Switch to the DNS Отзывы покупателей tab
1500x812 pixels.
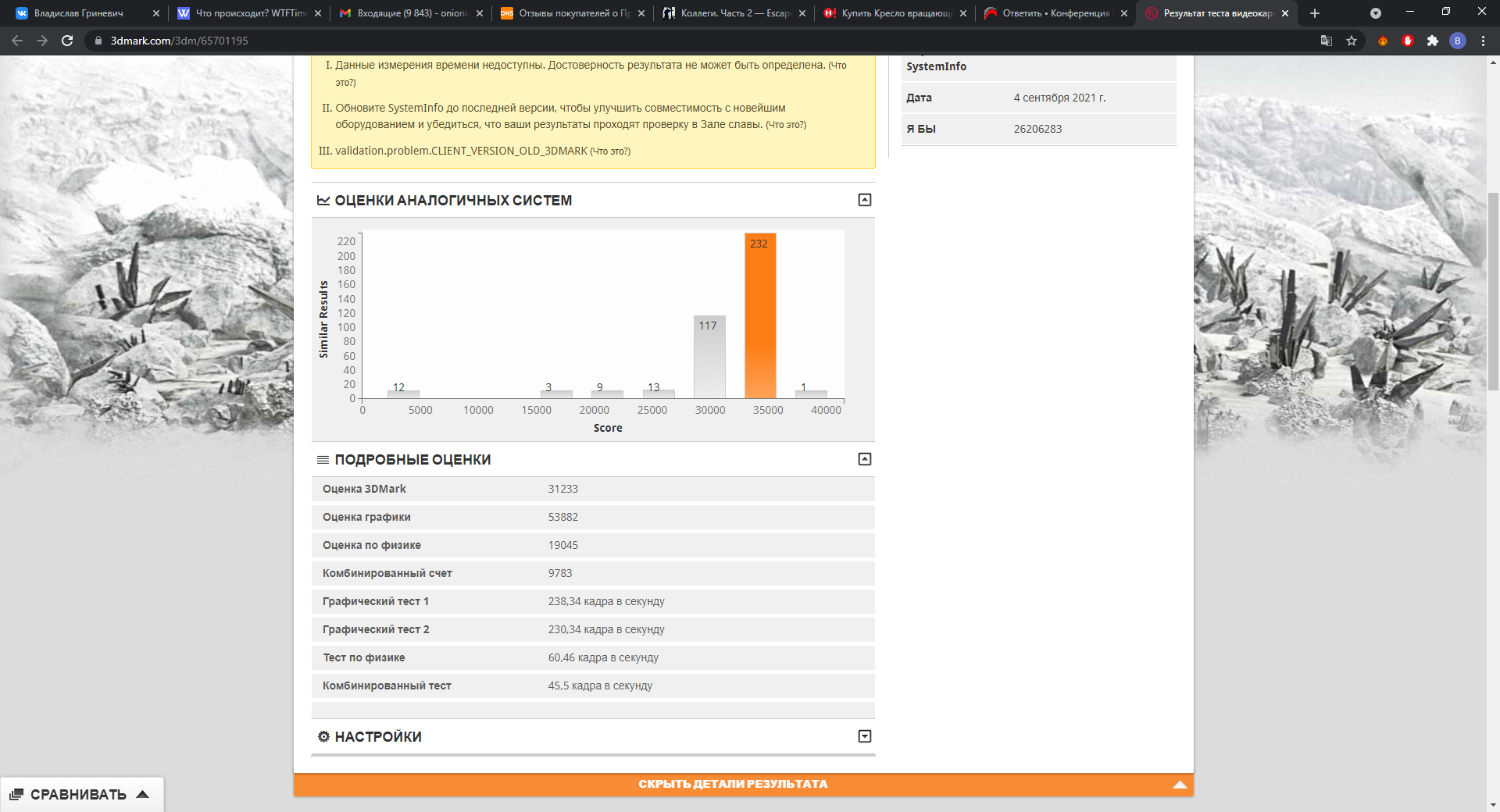(x=573, y=13)
